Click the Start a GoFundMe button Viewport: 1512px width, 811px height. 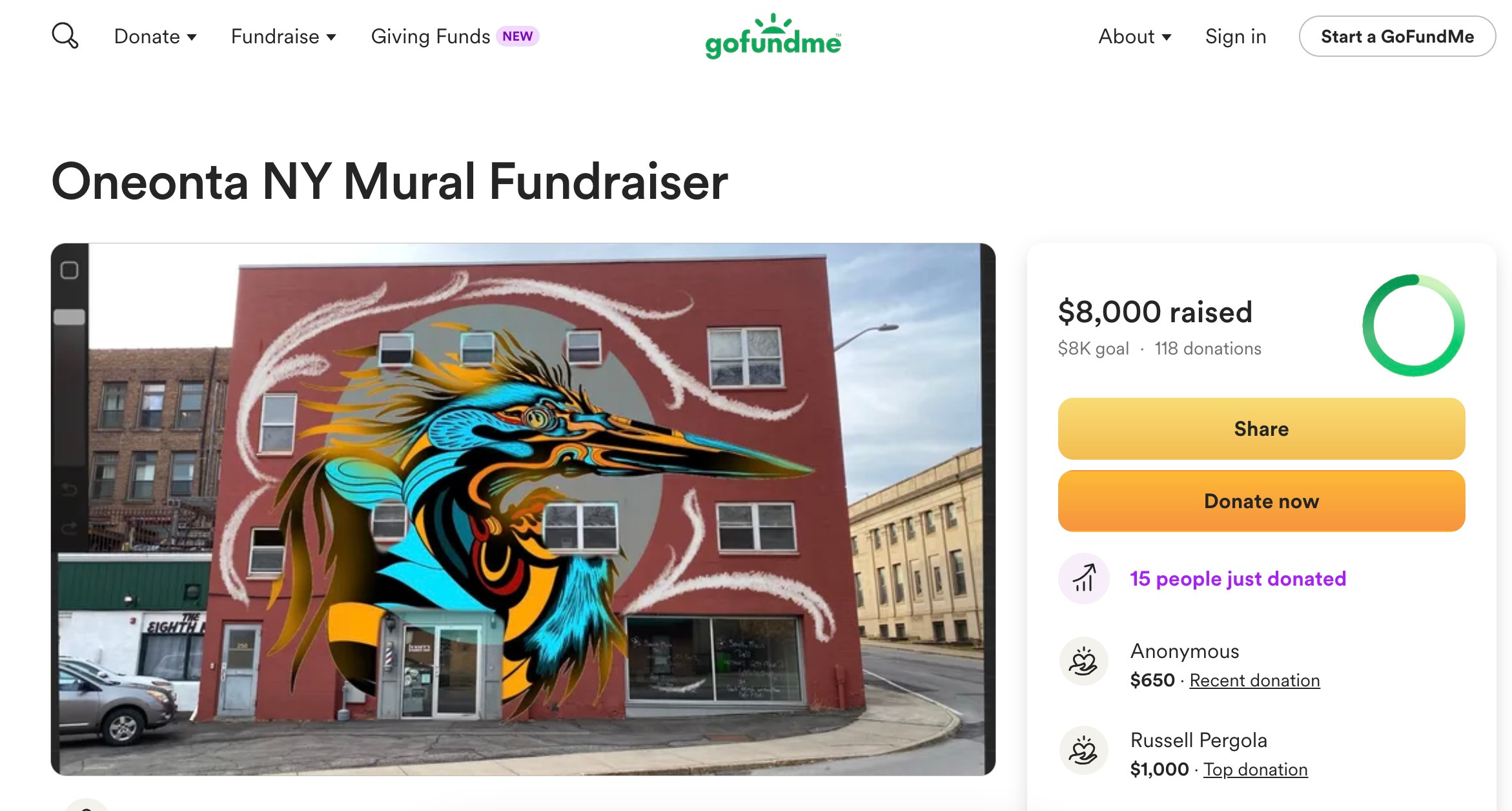pyautogui.click(x=1397, y=36)
